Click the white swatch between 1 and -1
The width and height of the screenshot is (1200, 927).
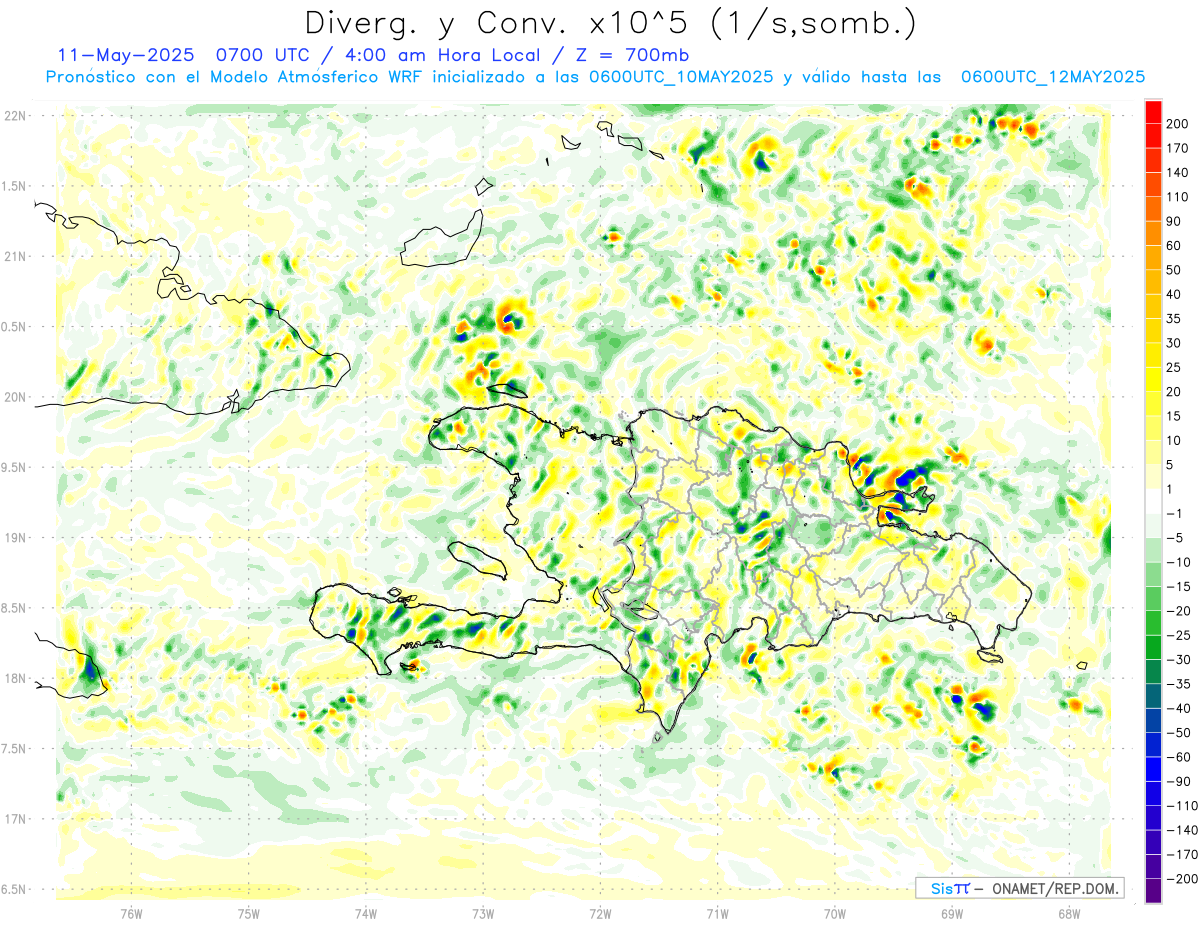point(1153,501)
